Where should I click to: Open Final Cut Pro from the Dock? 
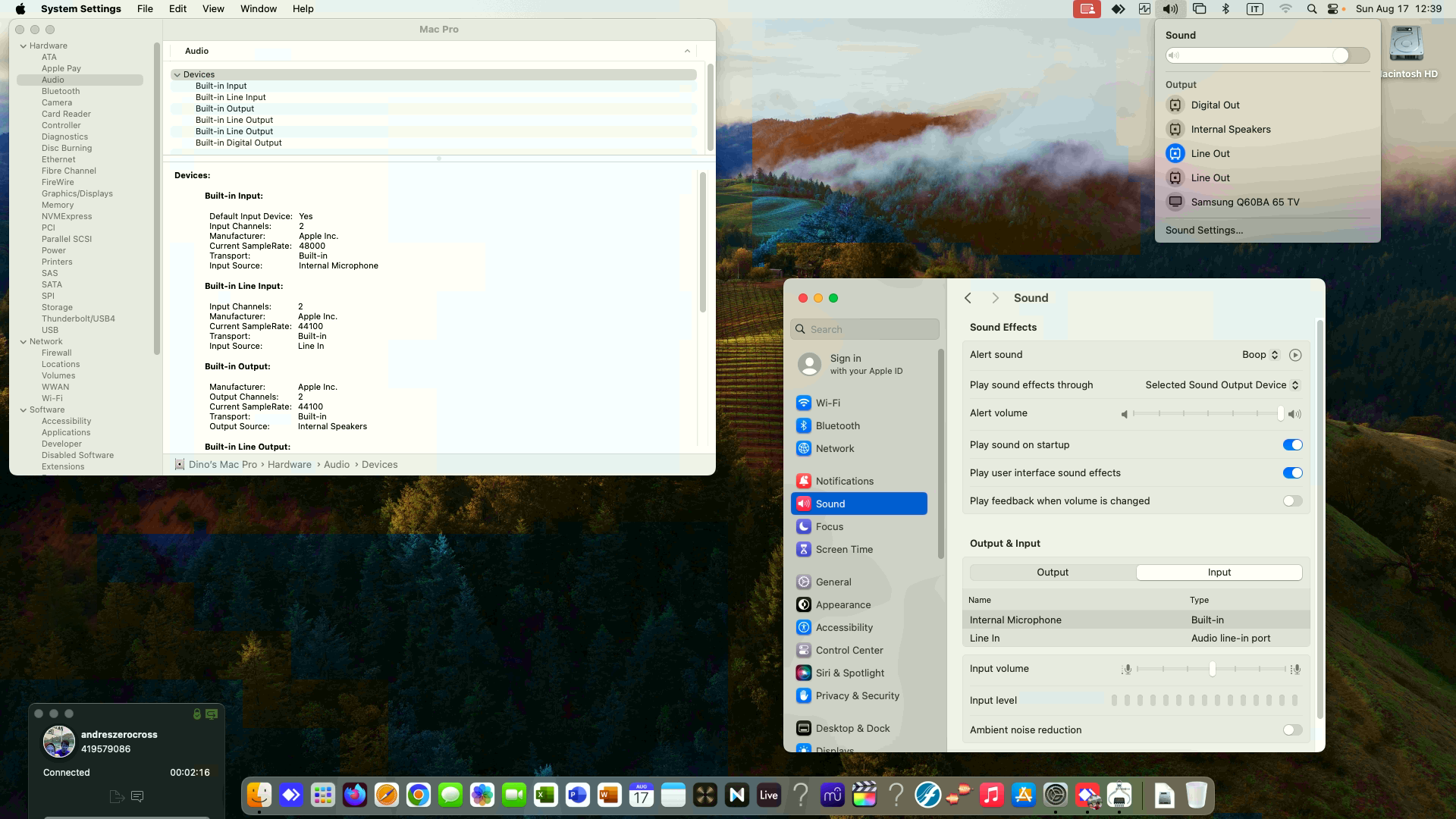click(x=864, y=795)
